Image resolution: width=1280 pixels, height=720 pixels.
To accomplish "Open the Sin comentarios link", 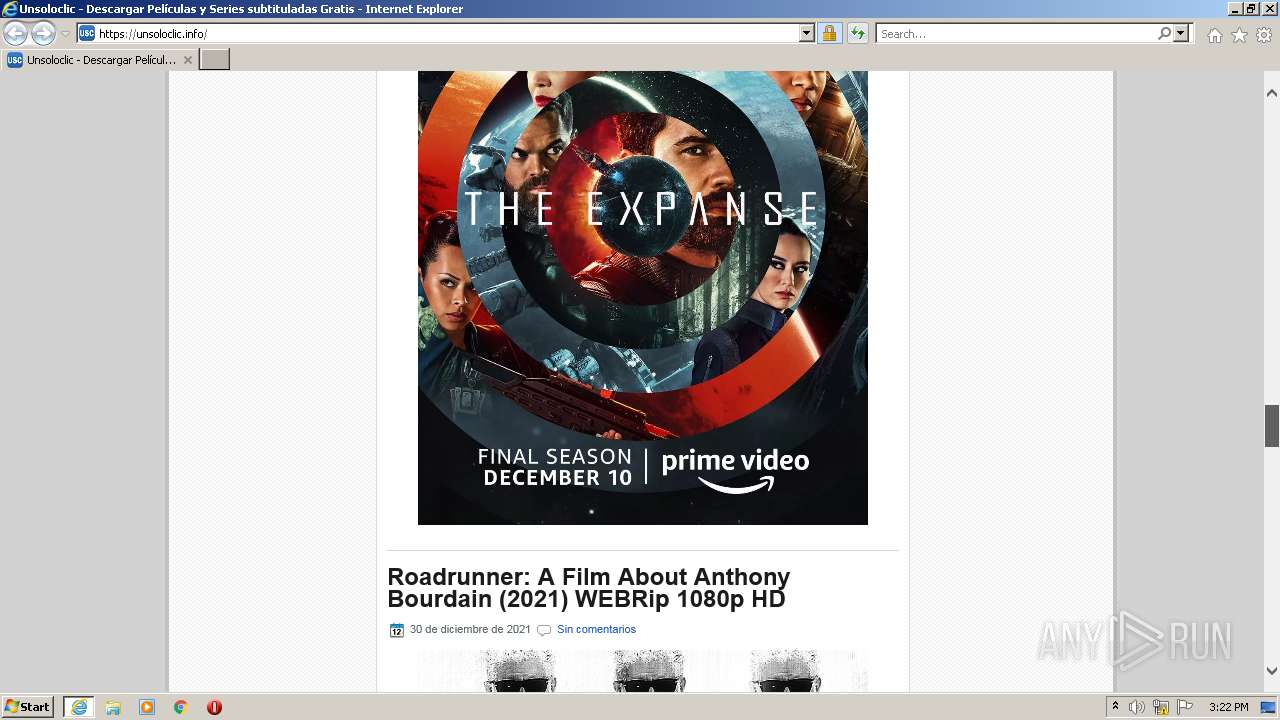I will pyautogui.click(x=596, y=630).
